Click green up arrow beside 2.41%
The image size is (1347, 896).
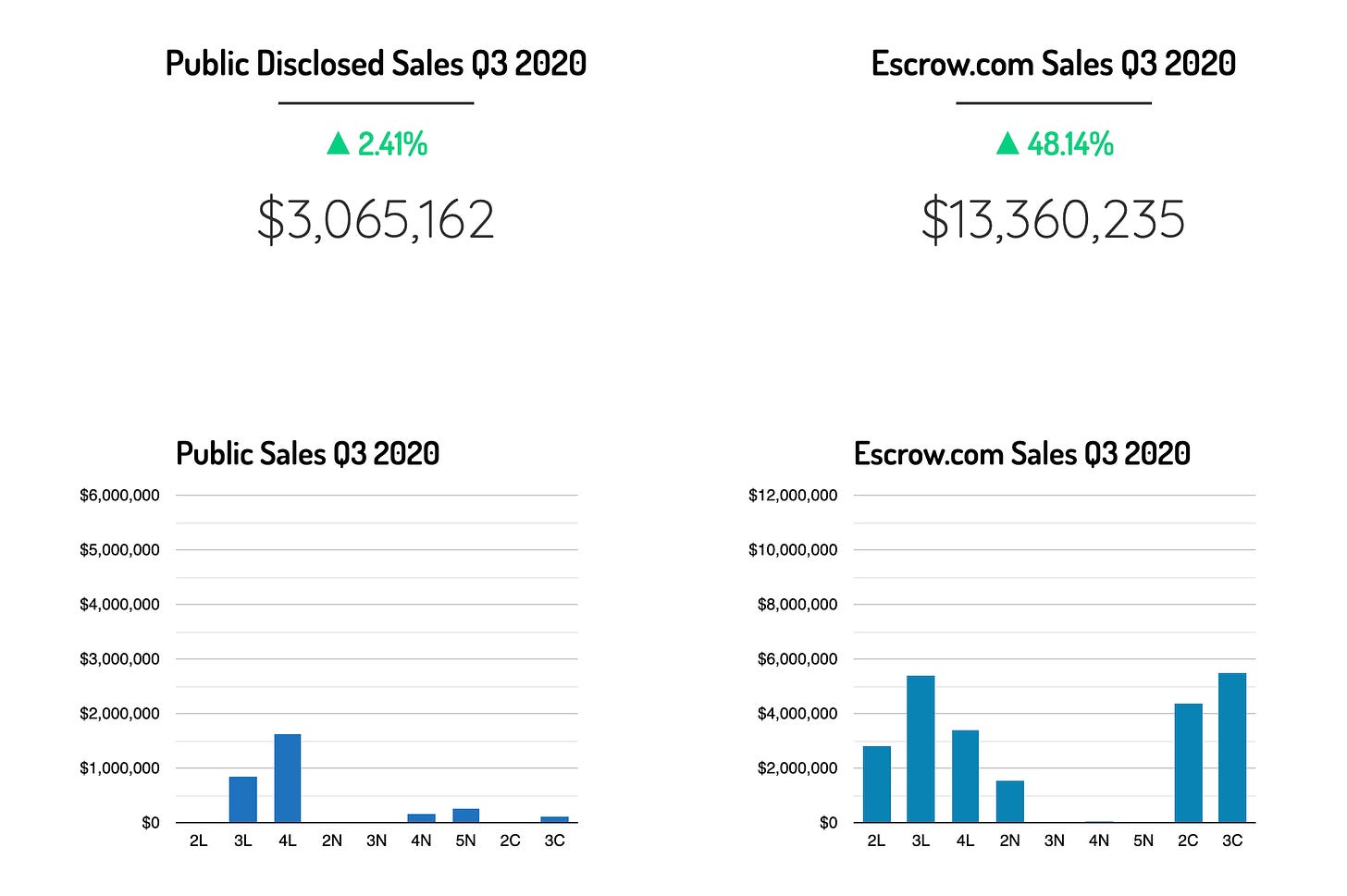pos(339,143)
